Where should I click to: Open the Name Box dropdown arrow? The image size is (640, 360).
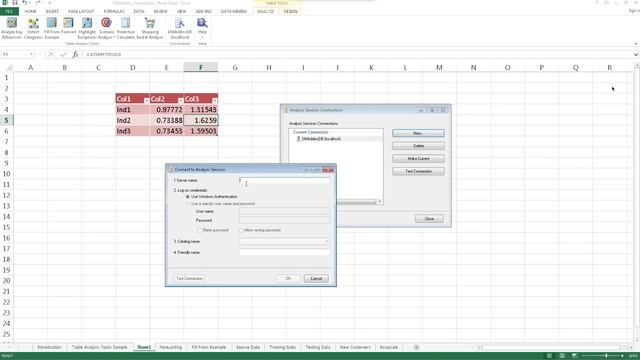[x=31, y=54]
